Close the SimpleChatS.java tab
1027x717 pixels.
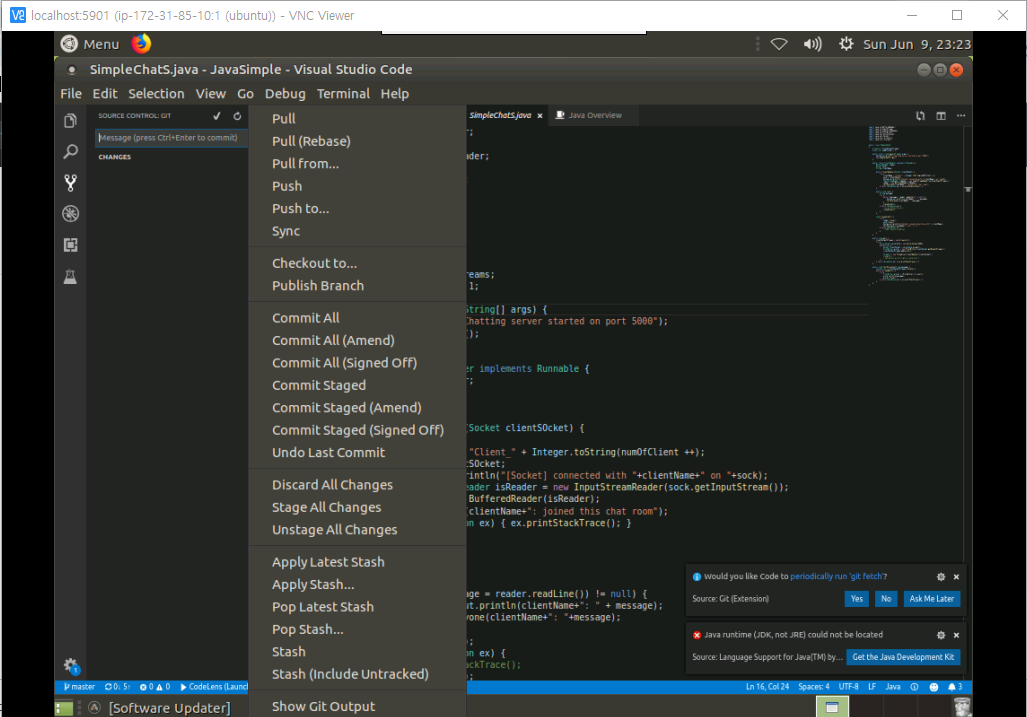pyautogui.click(x=540, y=116)
